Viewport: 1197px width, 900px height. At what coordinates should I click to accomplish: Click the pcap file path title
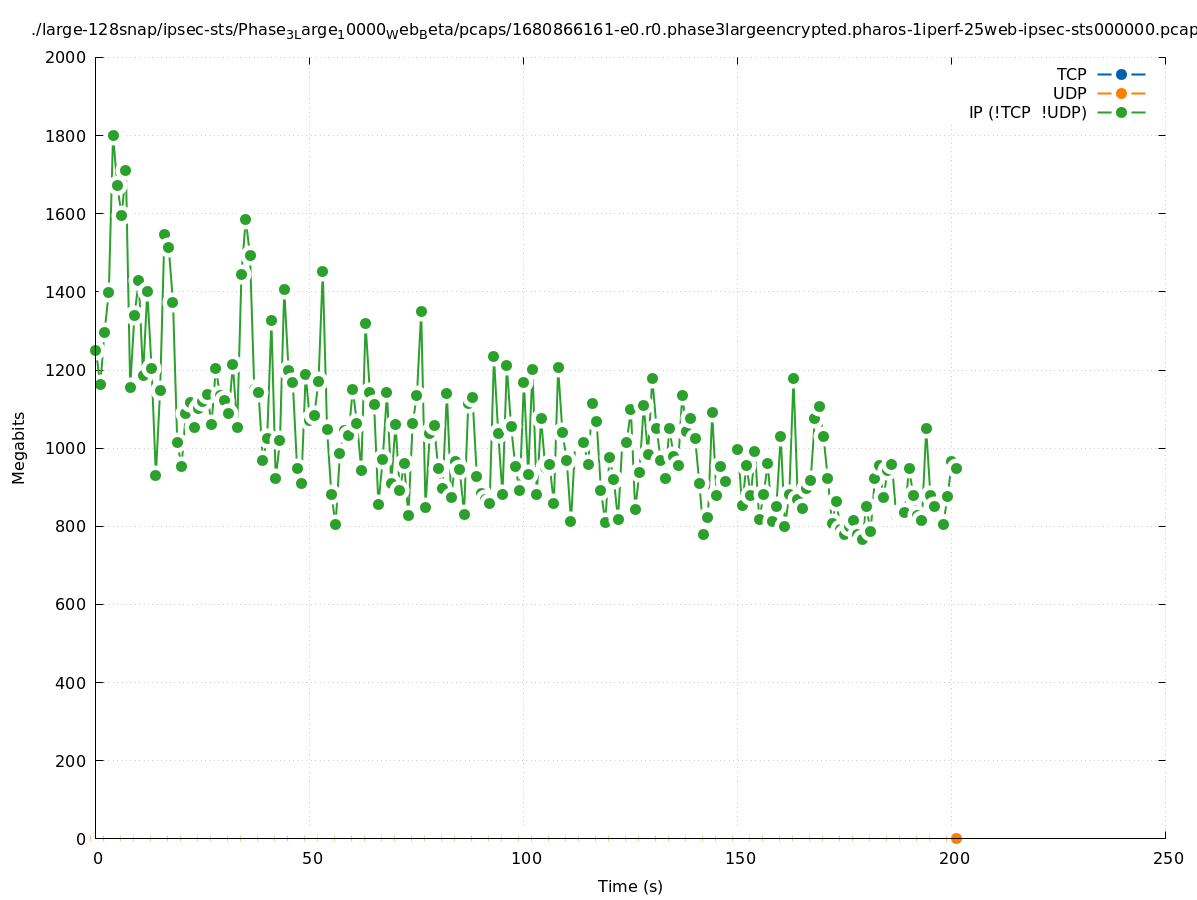pos(613,30)
